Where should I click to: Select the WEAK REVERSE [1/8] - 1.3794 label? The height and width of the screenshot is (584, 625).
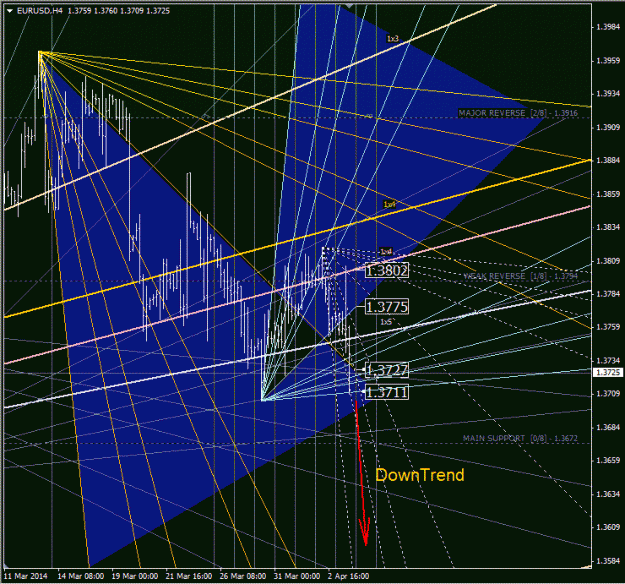tap(521, 276)
